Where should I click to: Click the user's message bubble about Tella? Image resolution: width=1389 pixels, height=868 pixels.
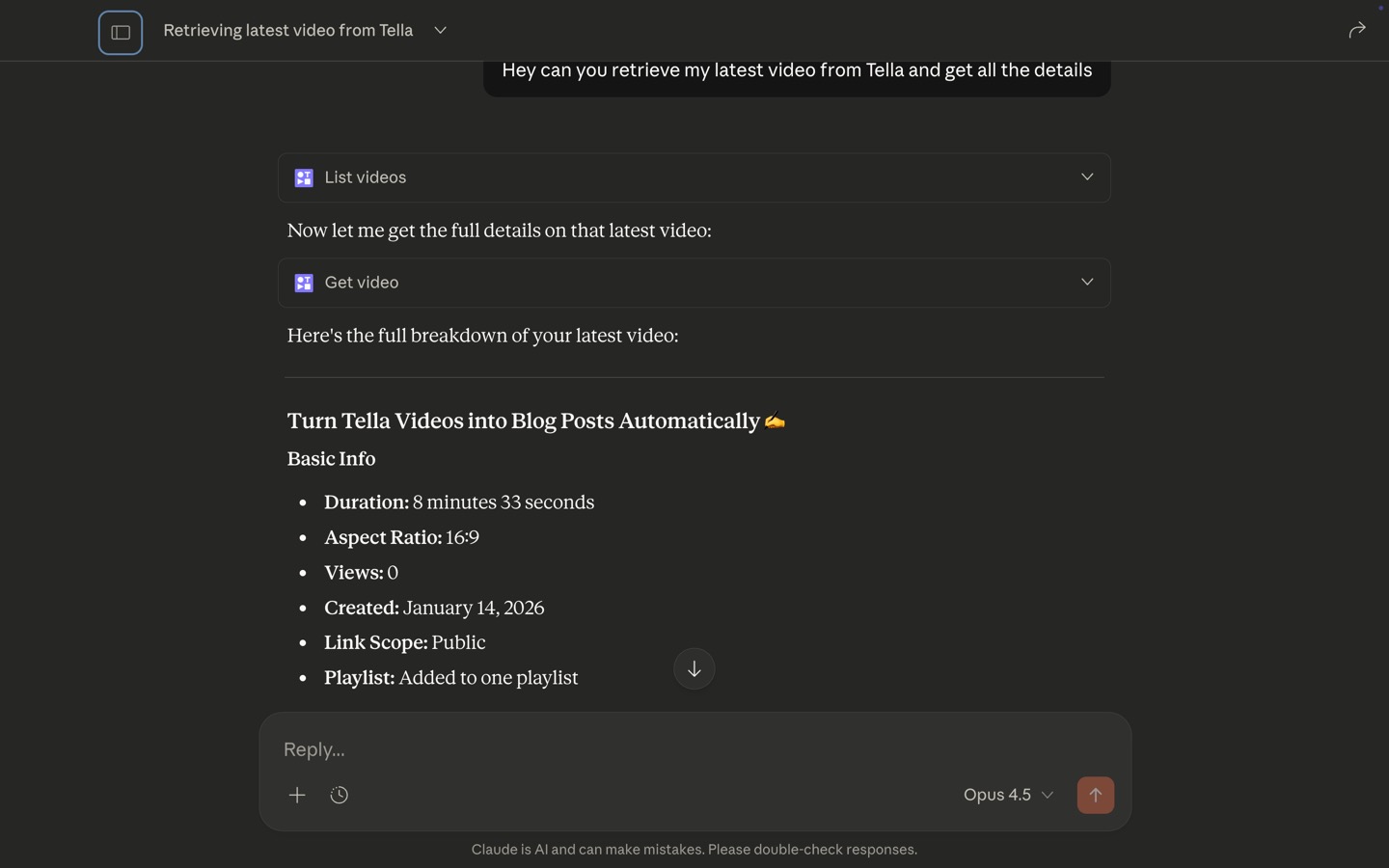click(x=796, y=69)
